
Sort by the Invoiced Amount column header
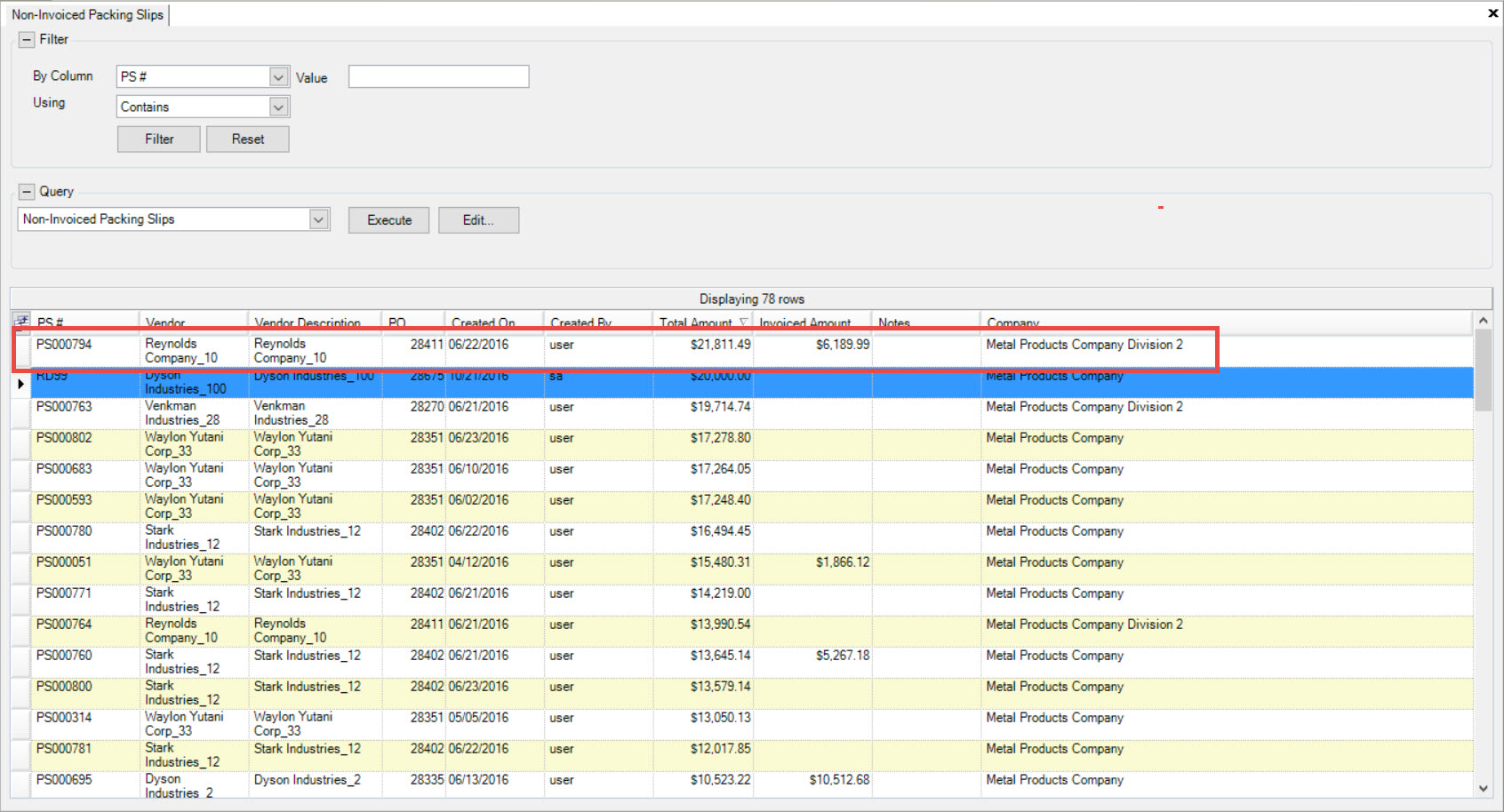(x=812, y=322)
